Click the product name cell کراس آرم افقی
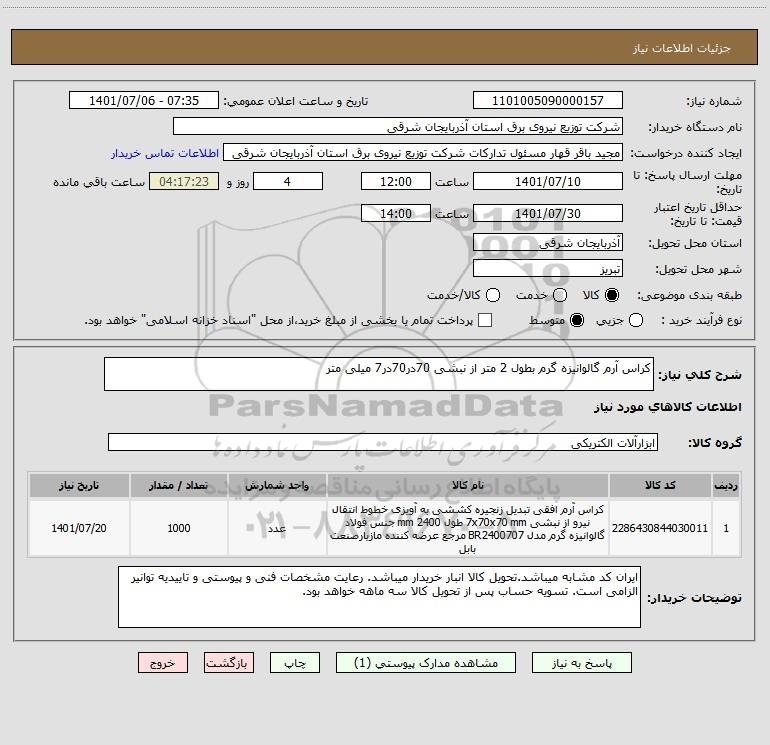Image resolution: width=770 pixels, height=745 pixels. 468,528
